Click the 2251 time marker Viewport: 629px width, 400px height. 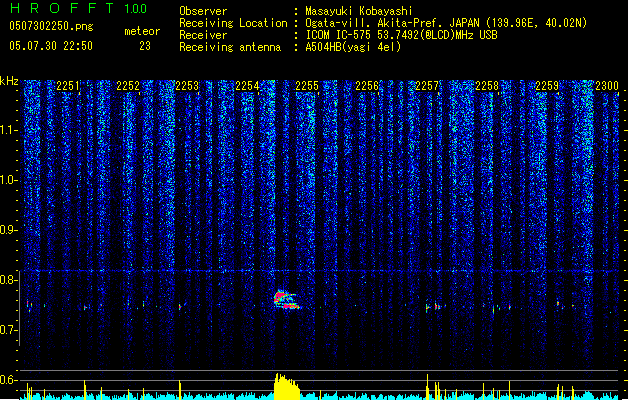[x=68, y=86]
